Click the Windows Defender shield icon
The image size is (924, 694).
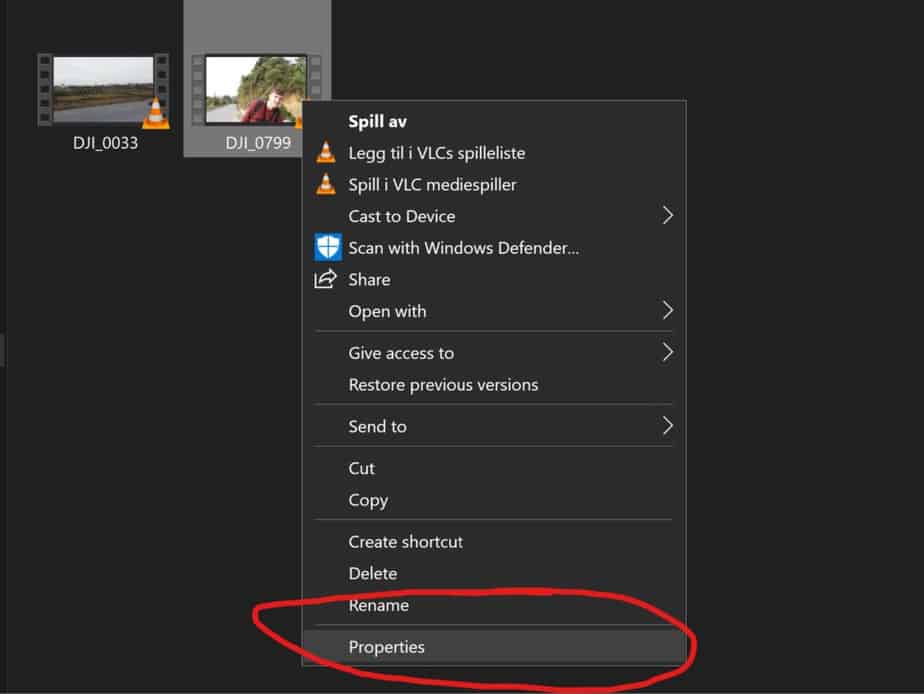click(x=328, y=247)
